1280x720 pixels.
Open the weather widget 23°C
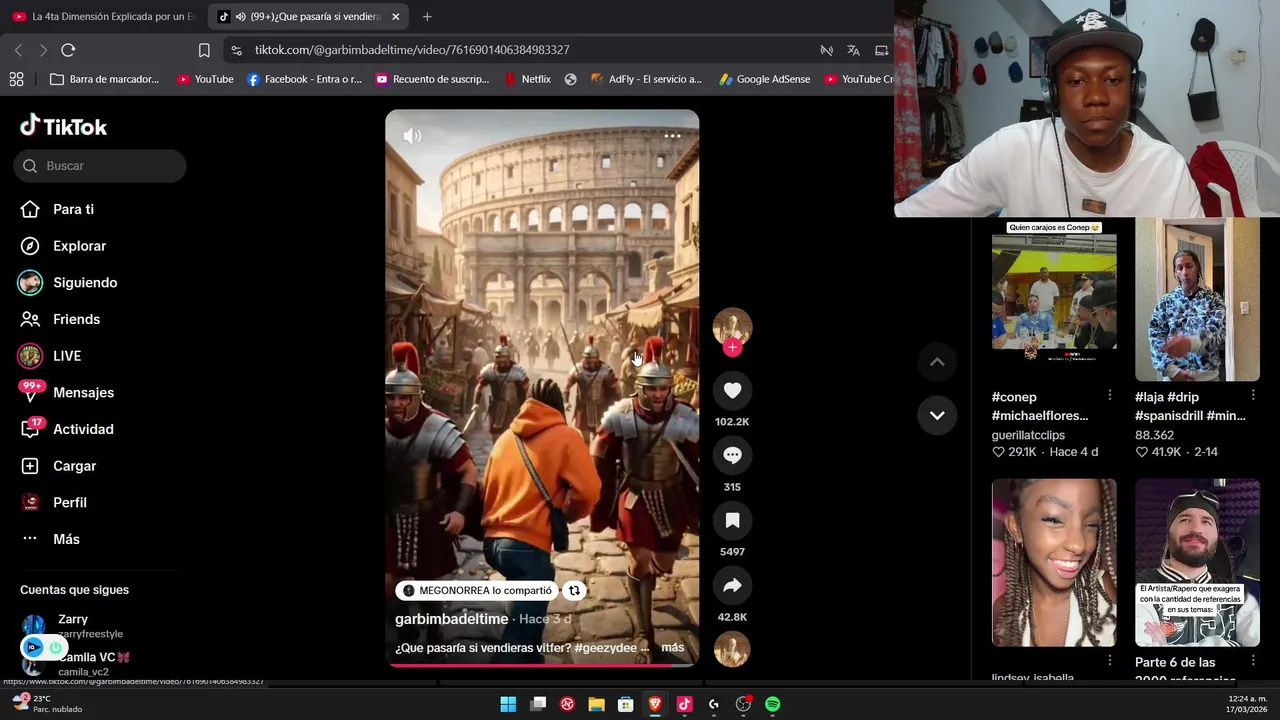click(x=46, y=703)
